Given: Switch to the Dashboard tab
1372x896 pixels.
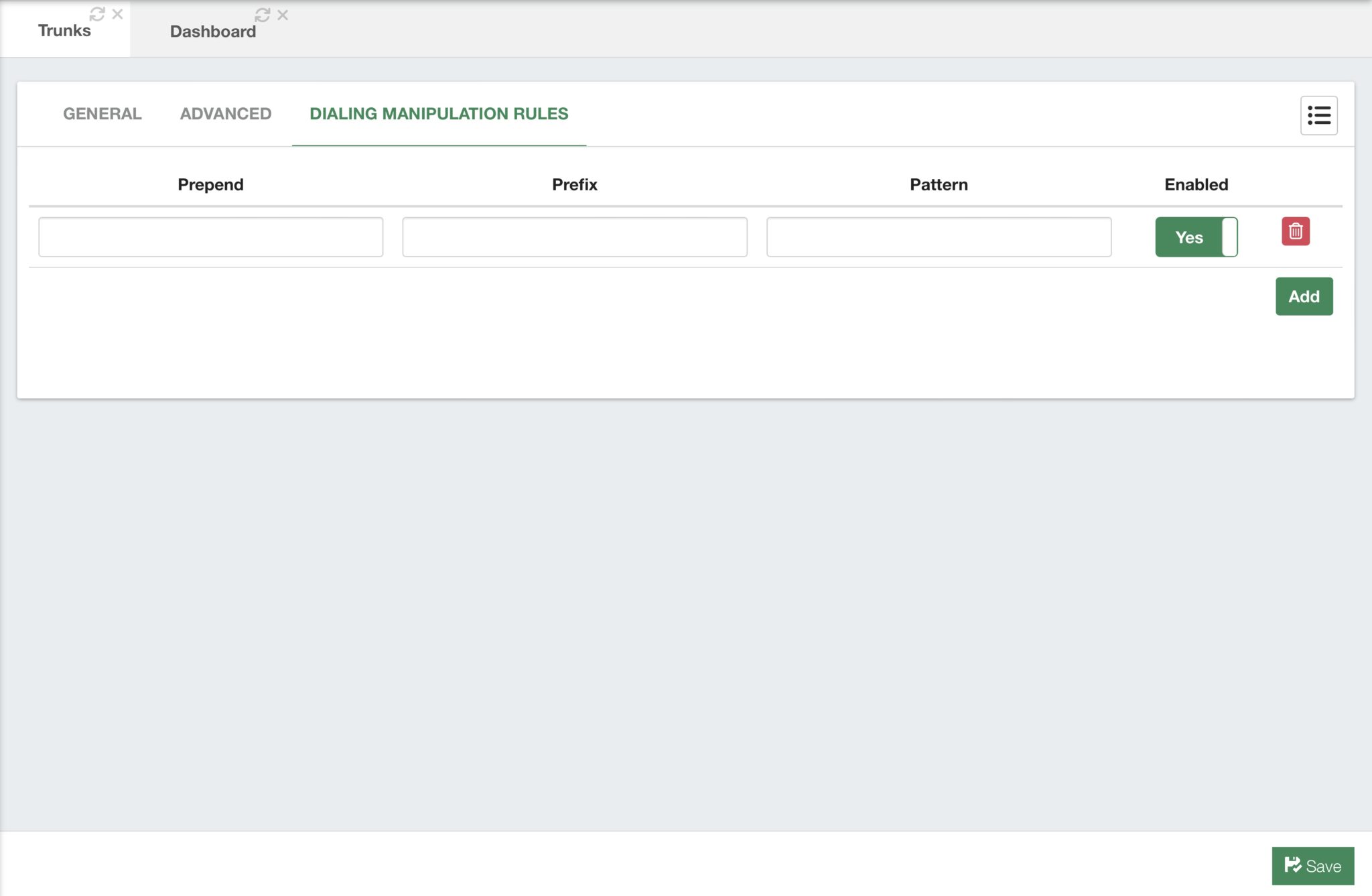Looking at the screenshot, I should tap(212, 31).
